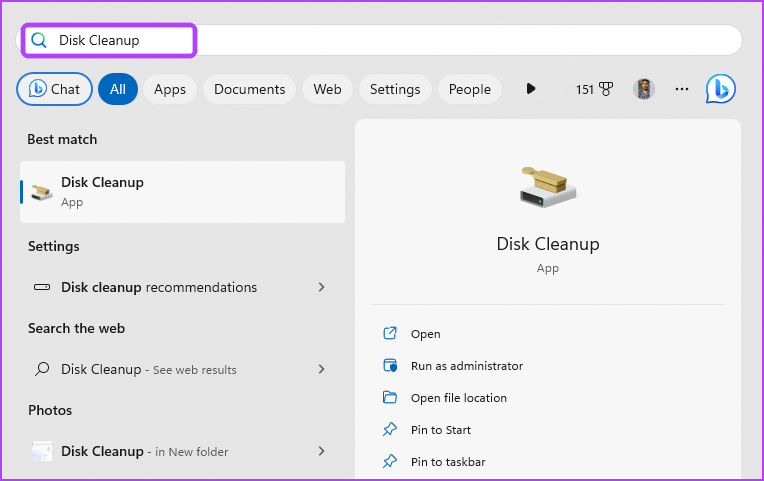
Task: Click the Open external-link icon
Action: pos(390,333)
